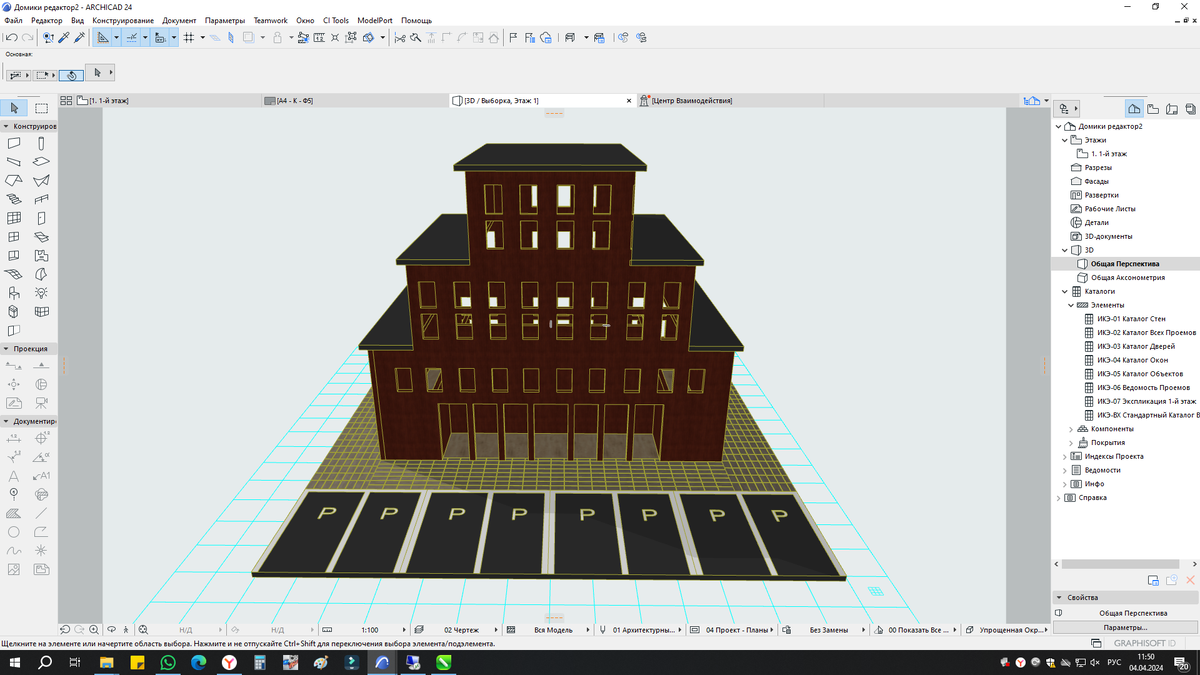Select the Object tool with chair icon
The width and height of the screenshot is (1200, 675).
point(14,293)
